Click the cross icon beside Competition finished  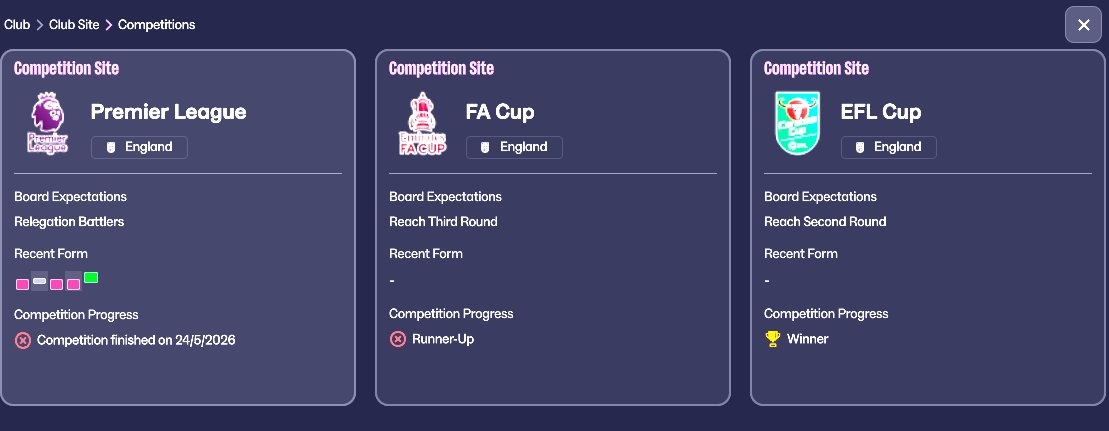pyautogui.click(x=23, y=340)
